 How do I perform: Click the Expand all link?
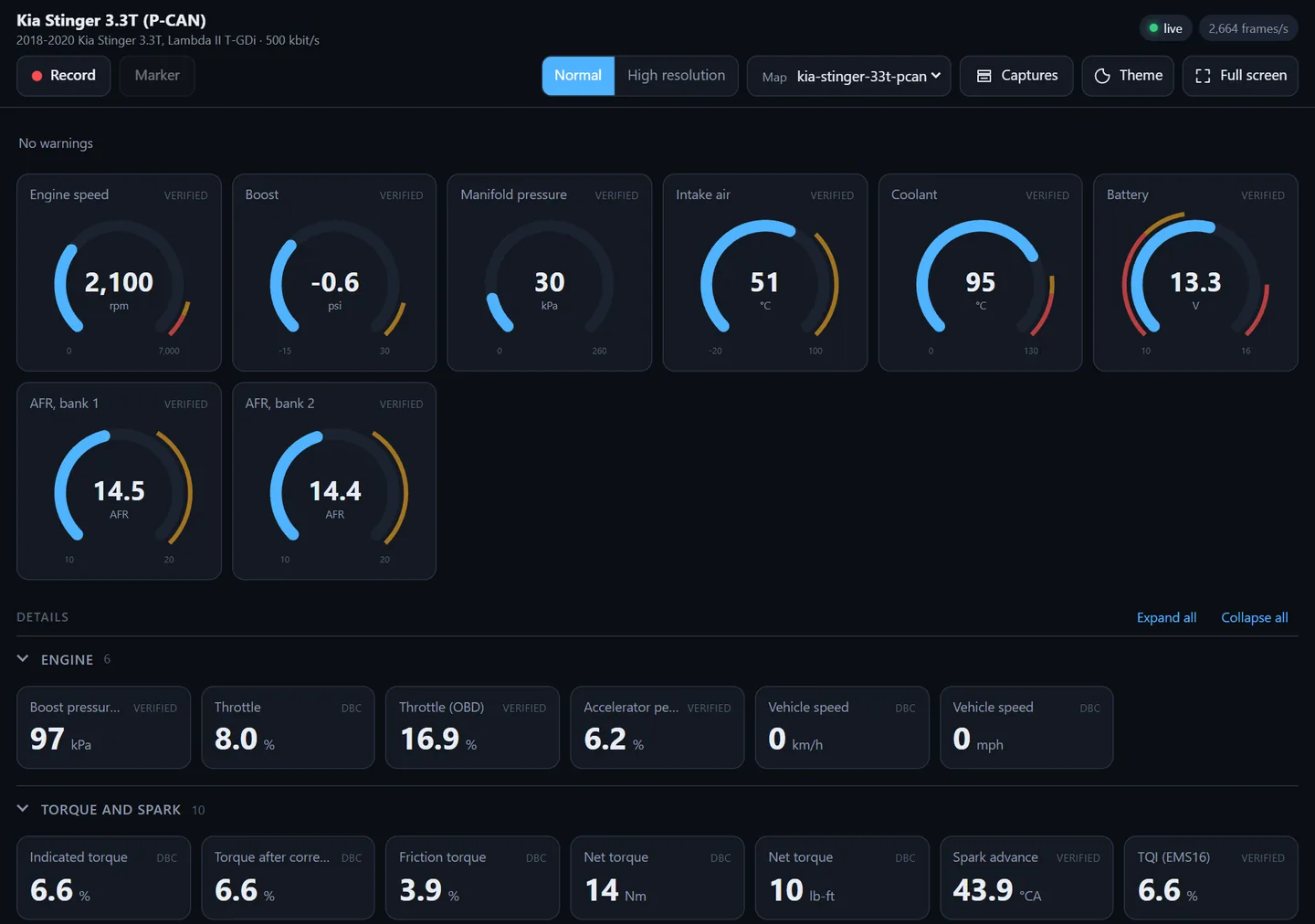[1166, 617]
